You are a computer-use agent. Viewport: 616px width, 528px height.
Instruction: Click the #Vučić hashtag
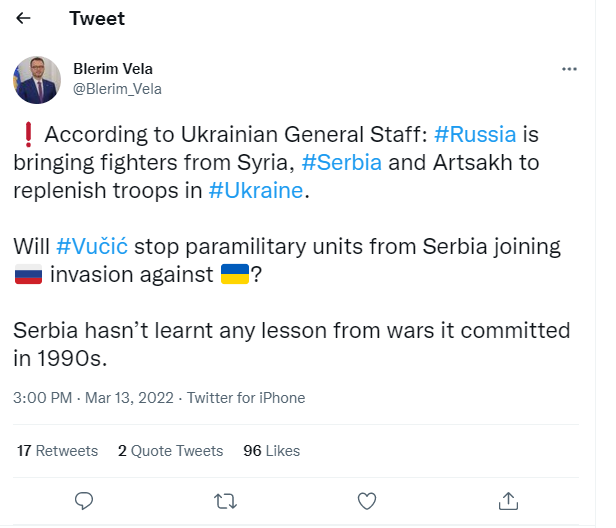[94, 246]
